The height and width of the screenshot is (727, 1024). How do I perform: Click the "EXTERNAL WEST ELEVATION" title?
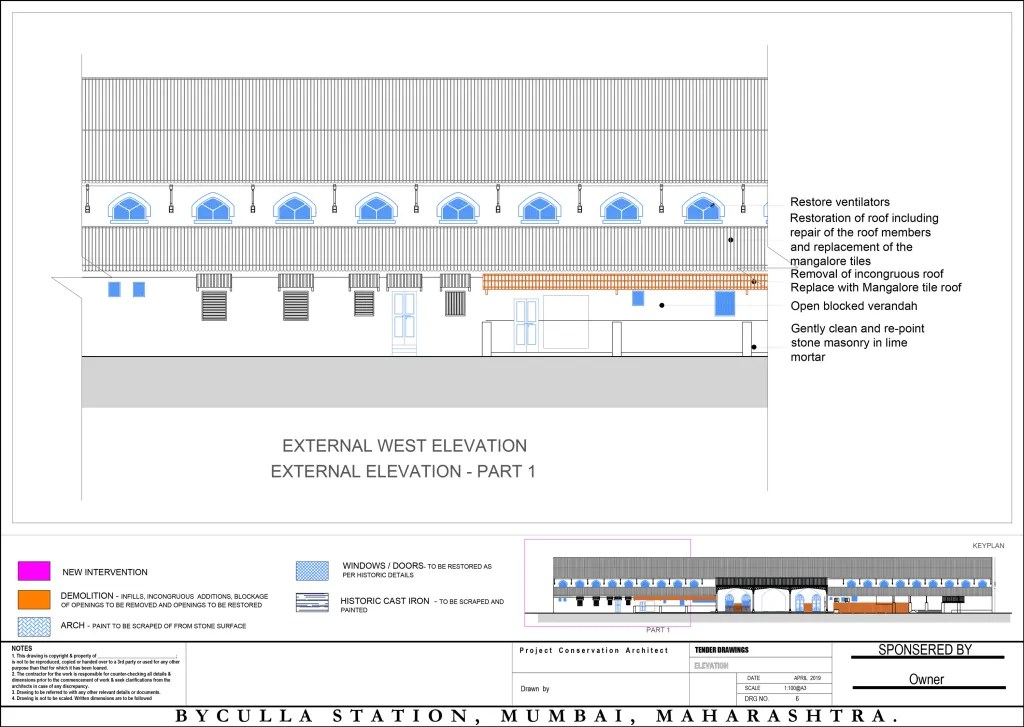point(404,445)
